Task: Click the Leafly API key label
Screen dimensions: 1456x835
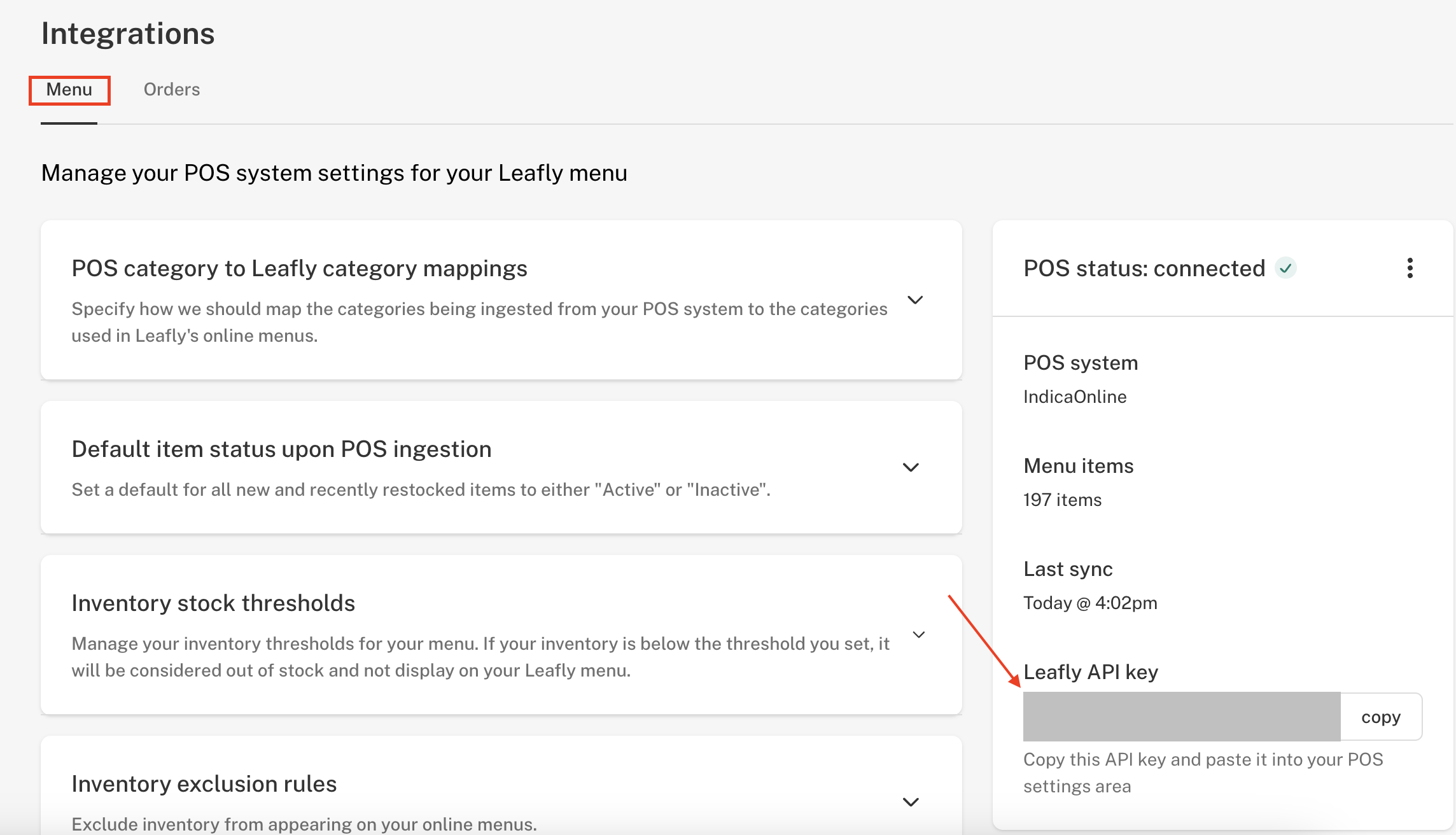Action: pos(1090,672)
